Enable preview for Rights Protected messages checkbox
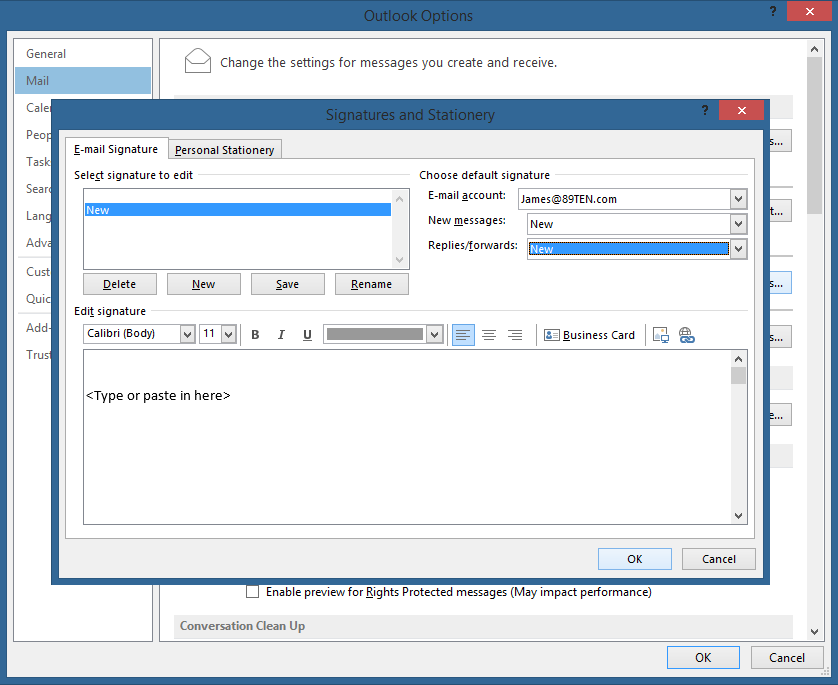838x685 pixels. (x=252, y=592)
